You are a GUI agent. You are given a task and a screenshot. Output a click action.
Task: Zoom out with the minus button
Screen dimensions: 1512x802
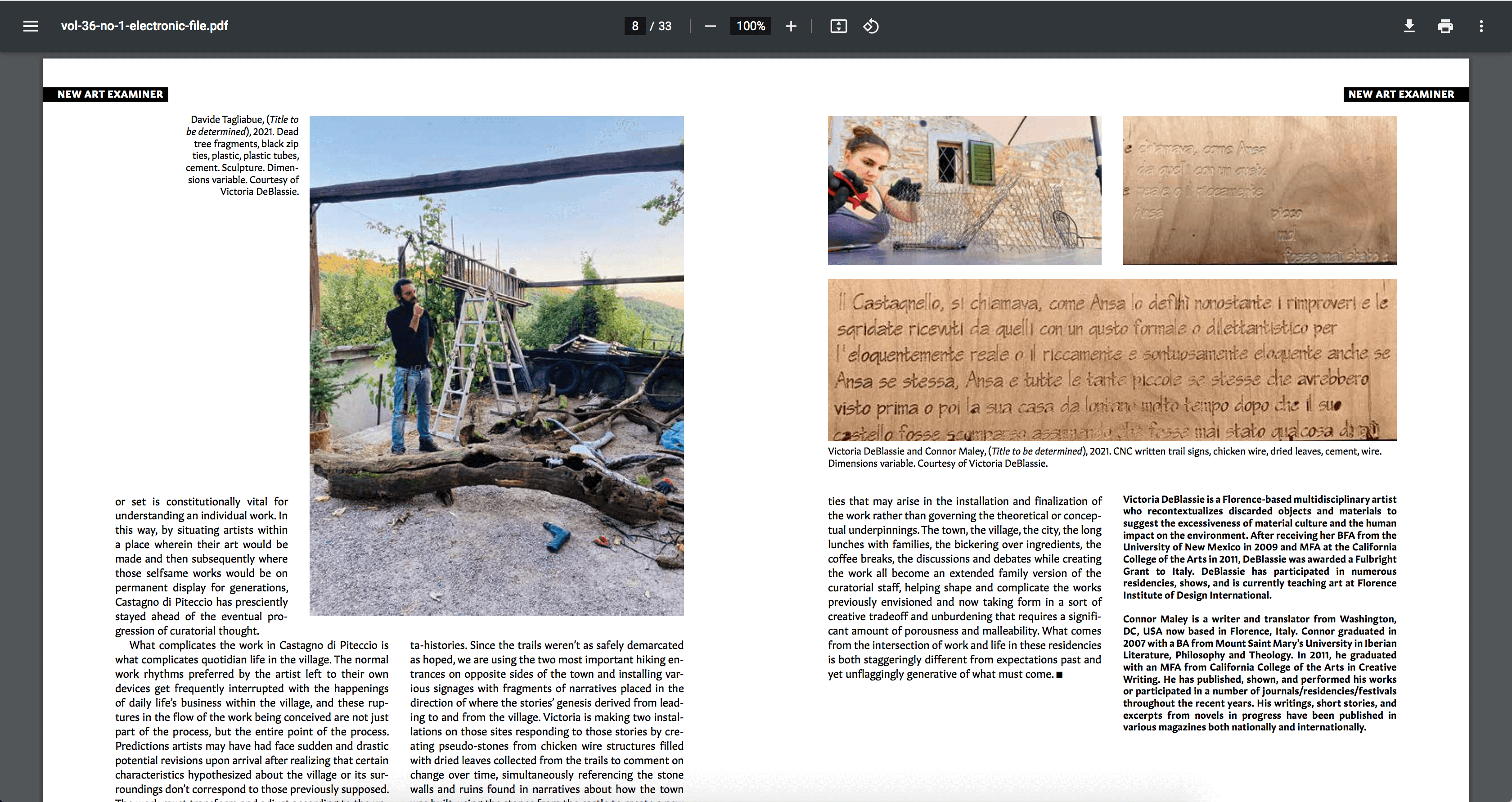710,26
